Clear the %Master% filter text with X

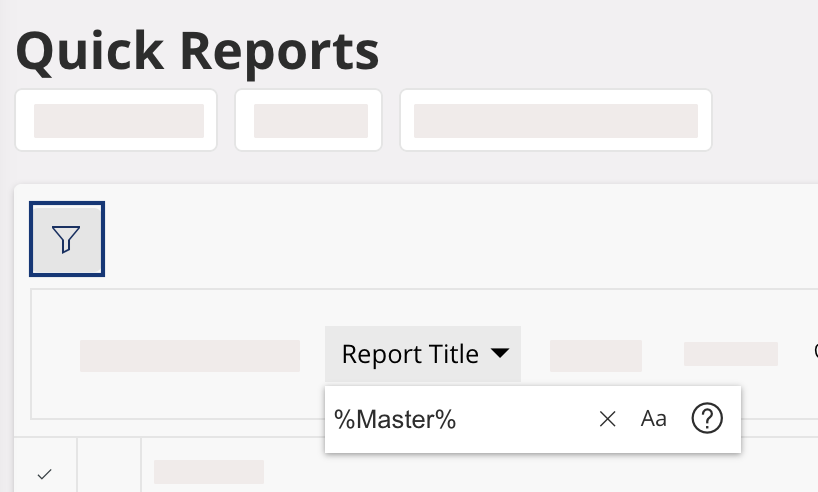[x=607, y=419]
